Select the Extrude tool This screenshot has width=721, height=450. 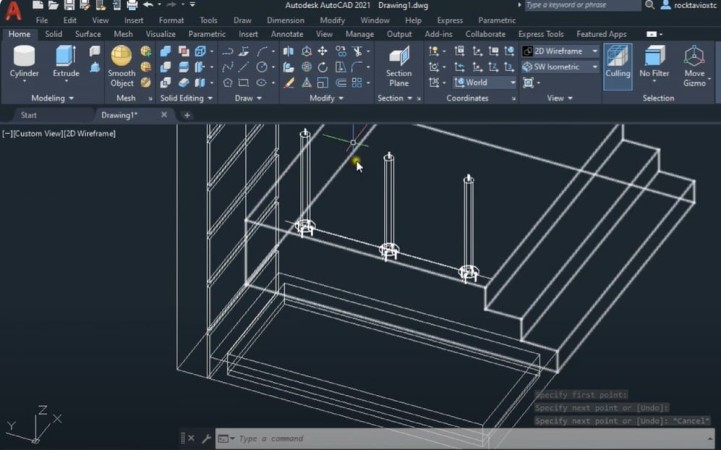coord(66,62)
